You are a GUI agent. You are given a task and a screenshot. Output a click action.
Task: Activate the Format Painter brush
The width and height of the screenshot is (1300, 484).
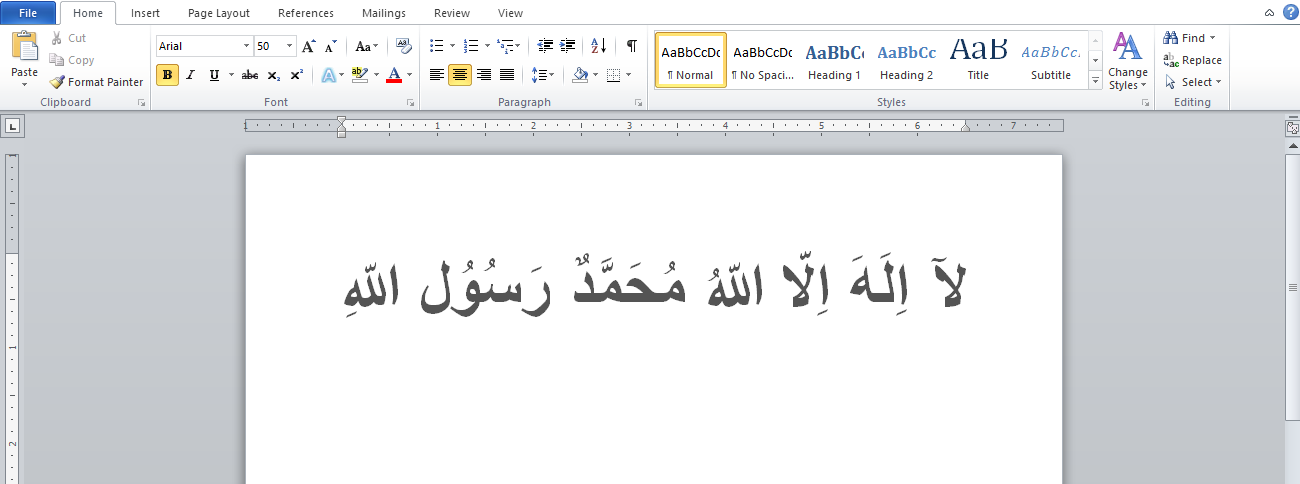click(96, 82)
